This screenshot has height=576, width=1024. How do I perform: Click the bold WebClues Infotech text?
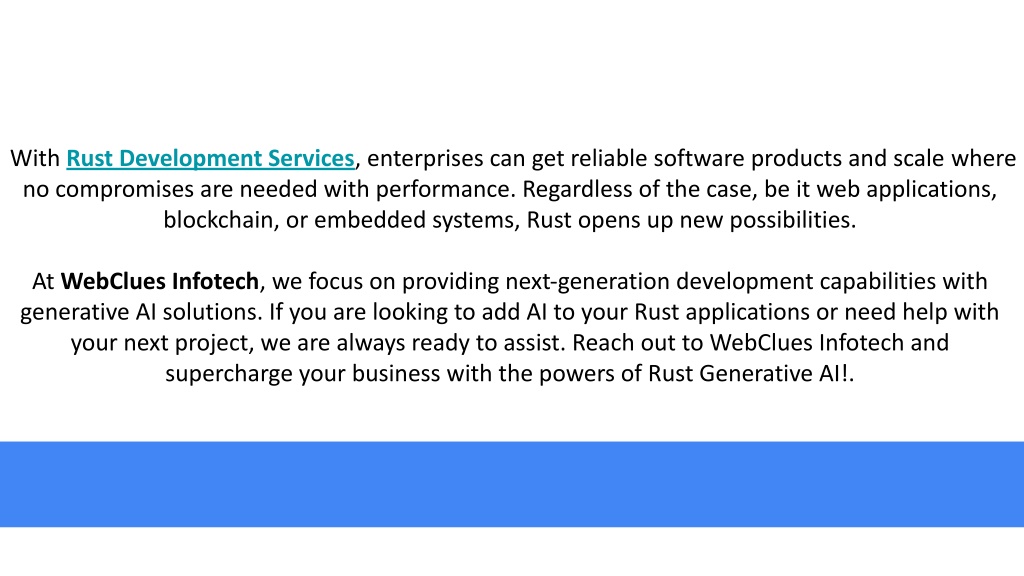click(x=160, y=281)
